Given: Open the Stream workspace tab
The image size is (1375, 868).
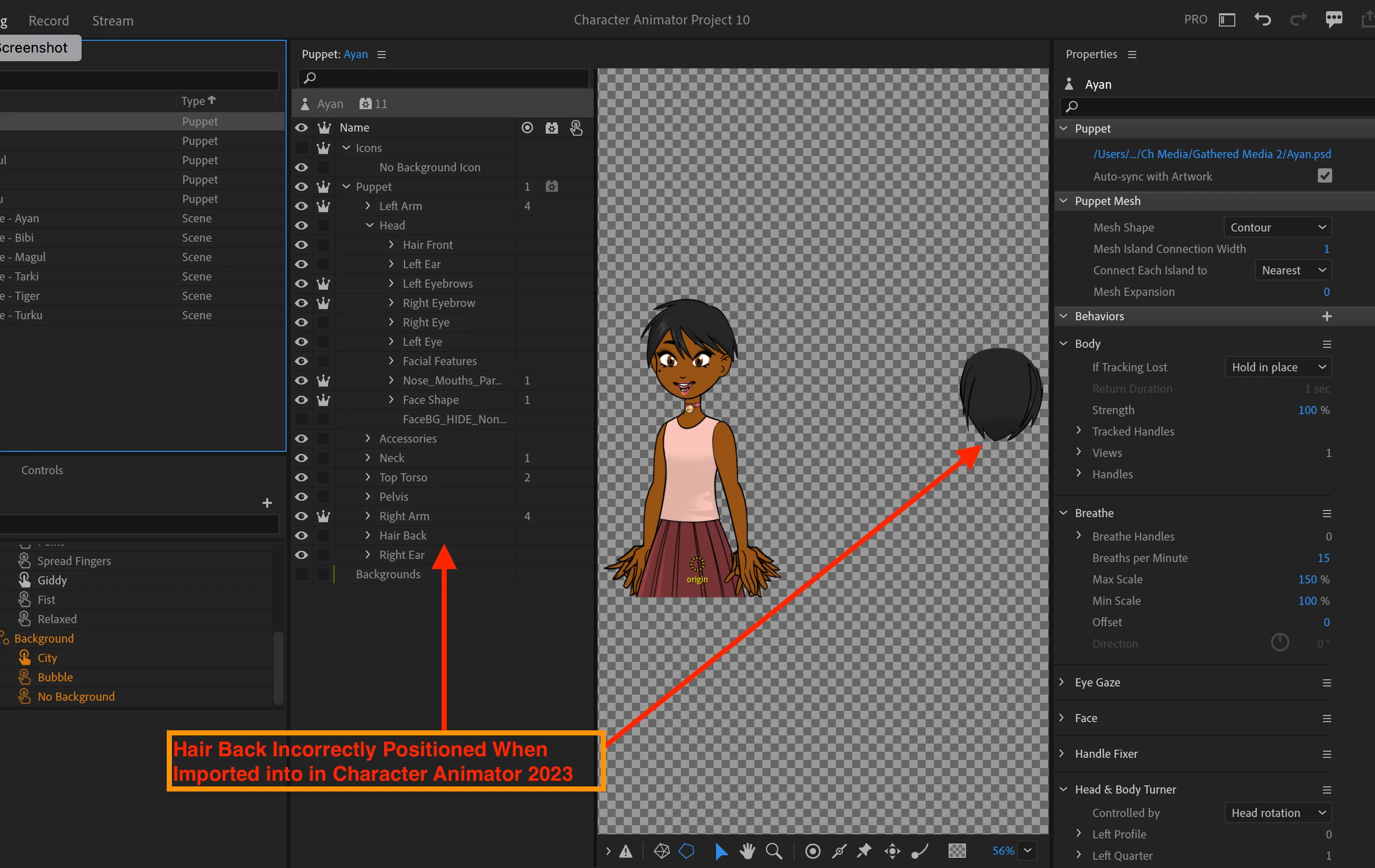Looking at the screenshot, I should 113,20.
